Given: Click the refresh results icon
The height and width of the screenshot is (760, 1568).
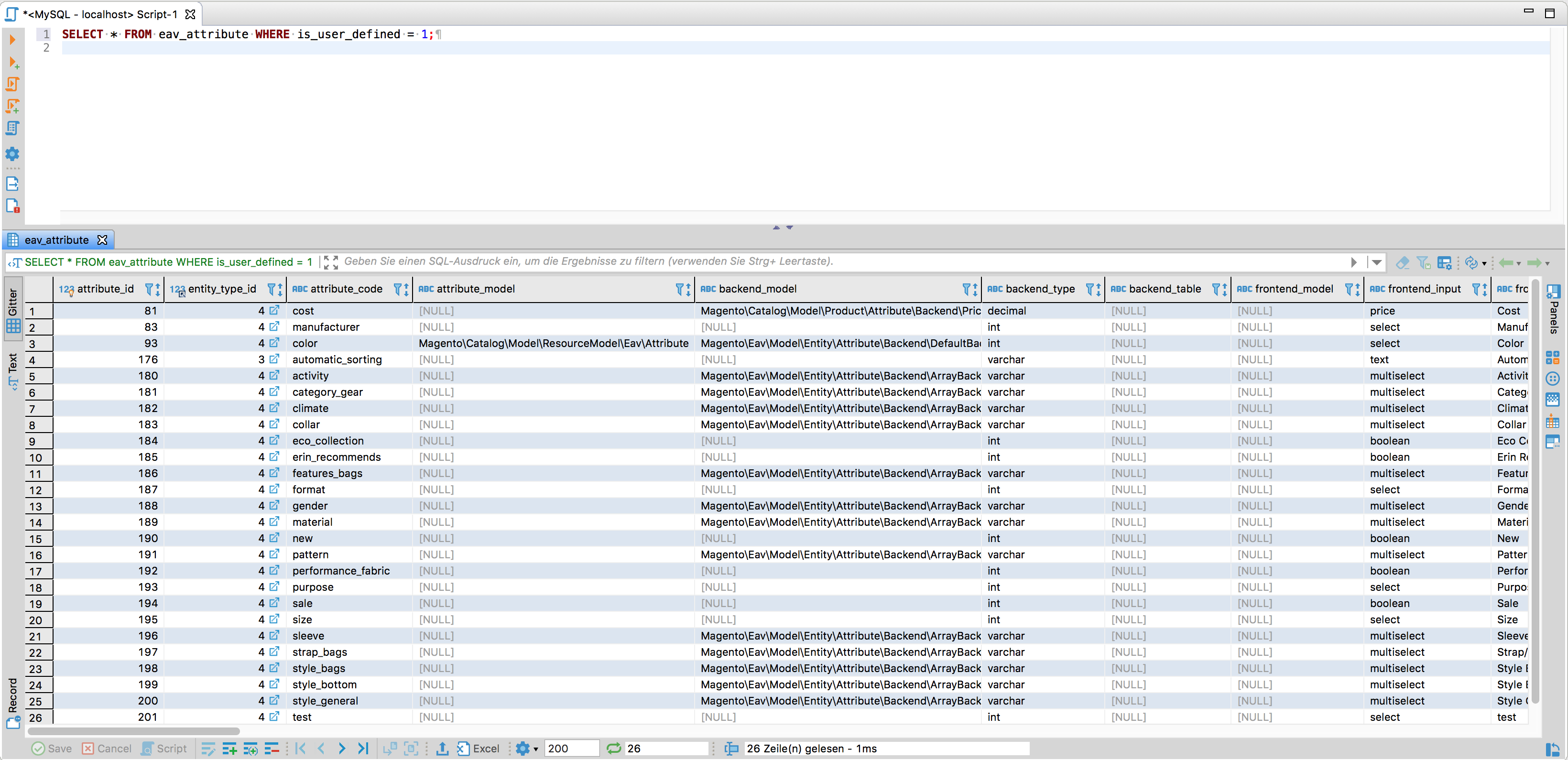Looking at the screenshot, I should 613,749.
